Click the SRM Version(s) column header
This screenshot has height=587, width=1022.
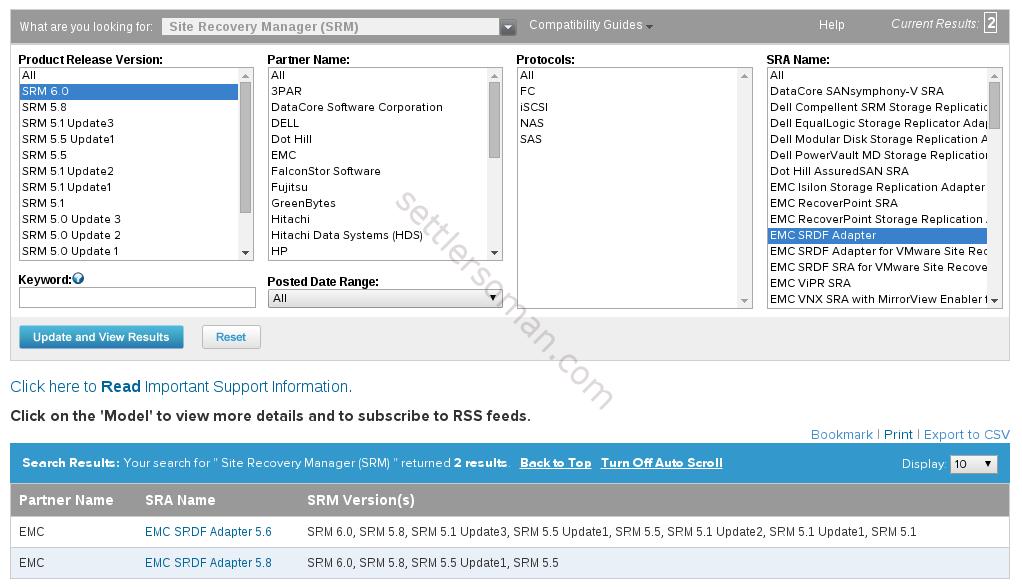pyautogui.click(x=360, y=500)
